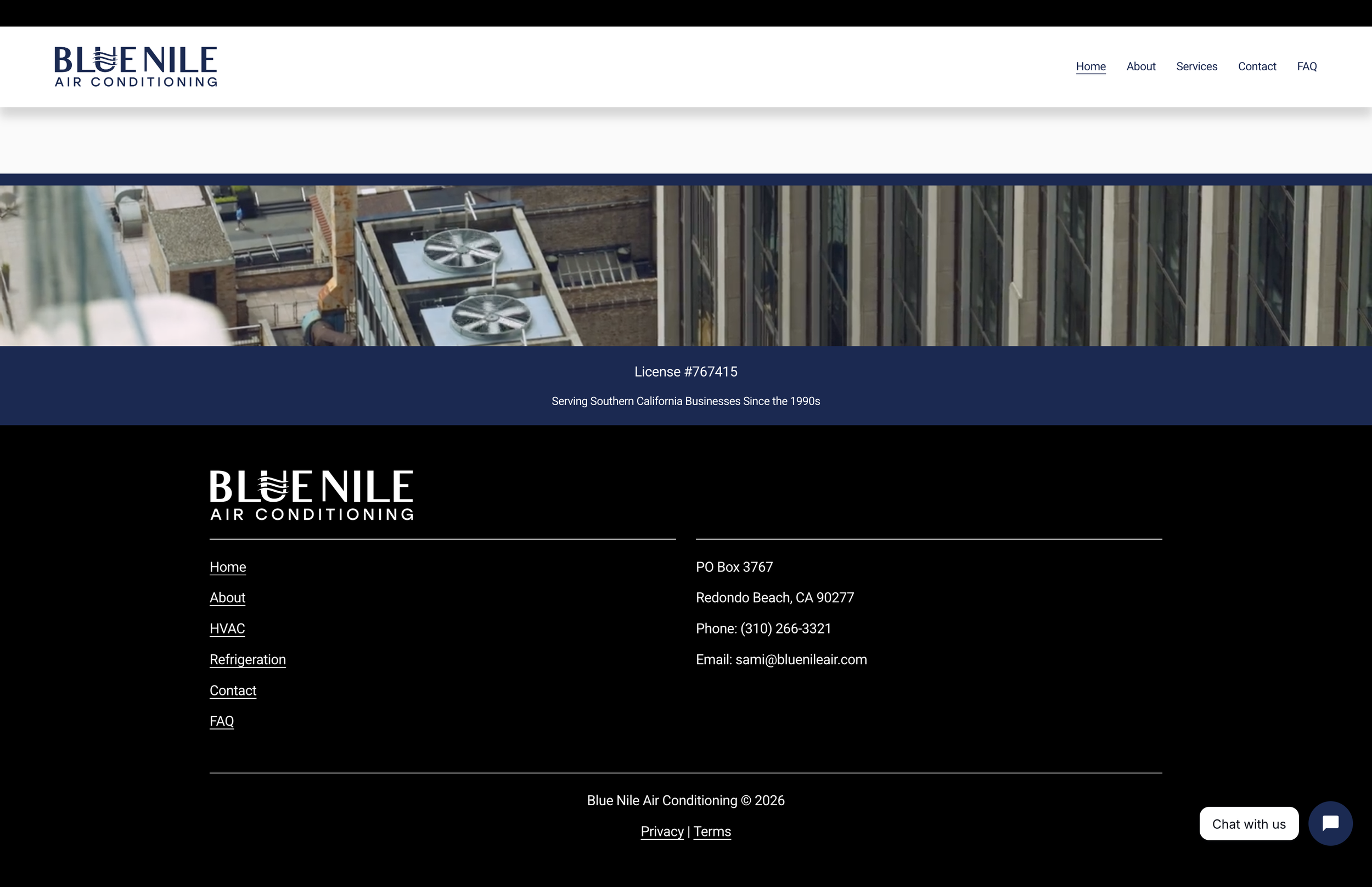The width and height of the screenshot is (1372, 887).
Task: Open the Terms link
Action: [x=712, y=832]
